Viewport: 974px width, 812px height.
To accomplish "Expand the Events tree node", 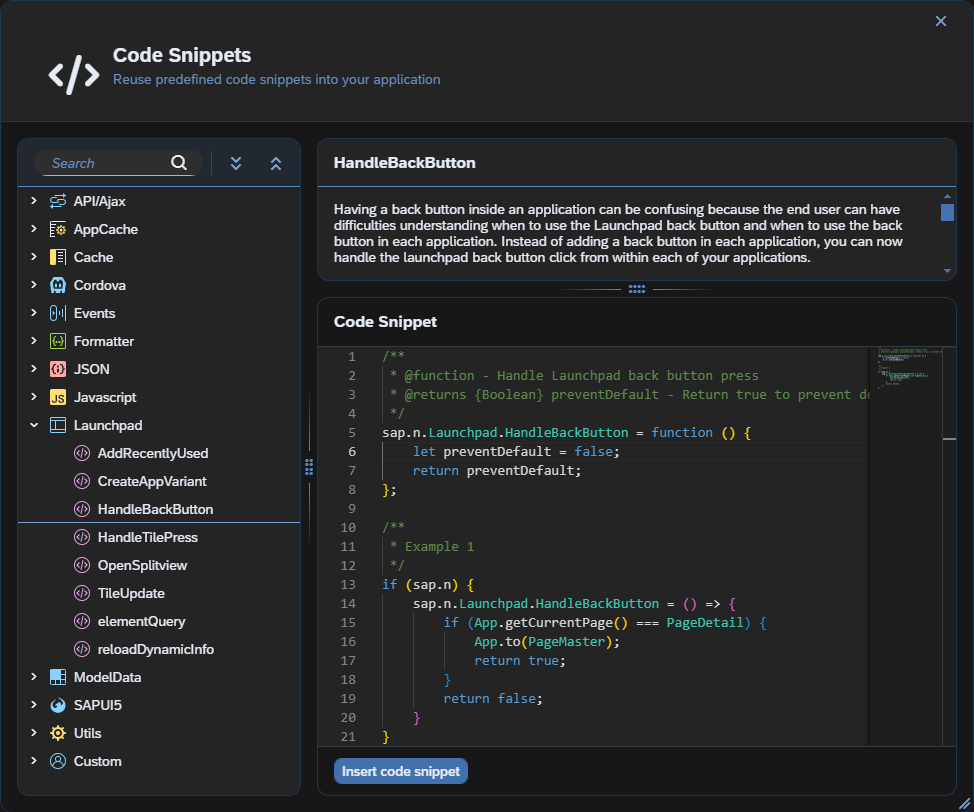I will (x=34, y=312).
